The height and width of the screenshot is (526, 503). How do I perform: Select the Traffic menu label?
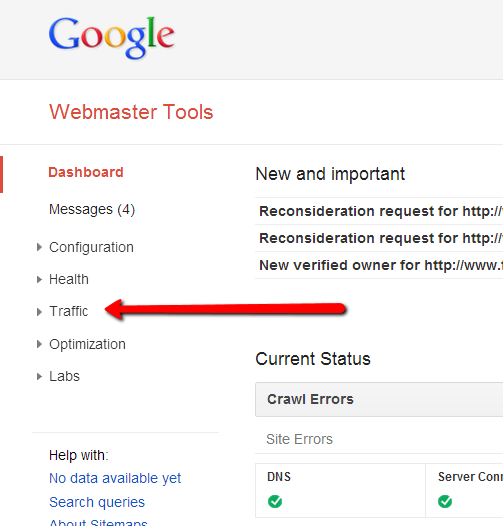[69, 311]
